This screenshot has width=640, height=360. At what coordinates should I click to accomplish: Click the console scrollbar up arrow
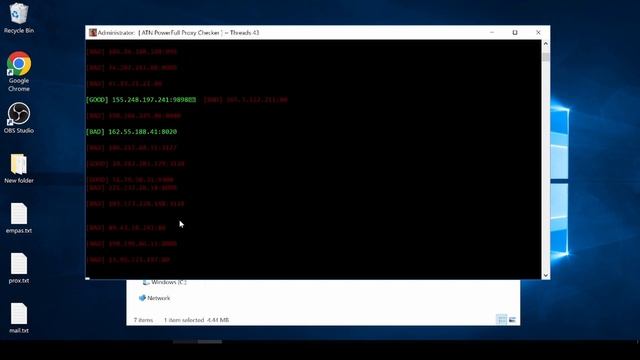pos(546,44)
